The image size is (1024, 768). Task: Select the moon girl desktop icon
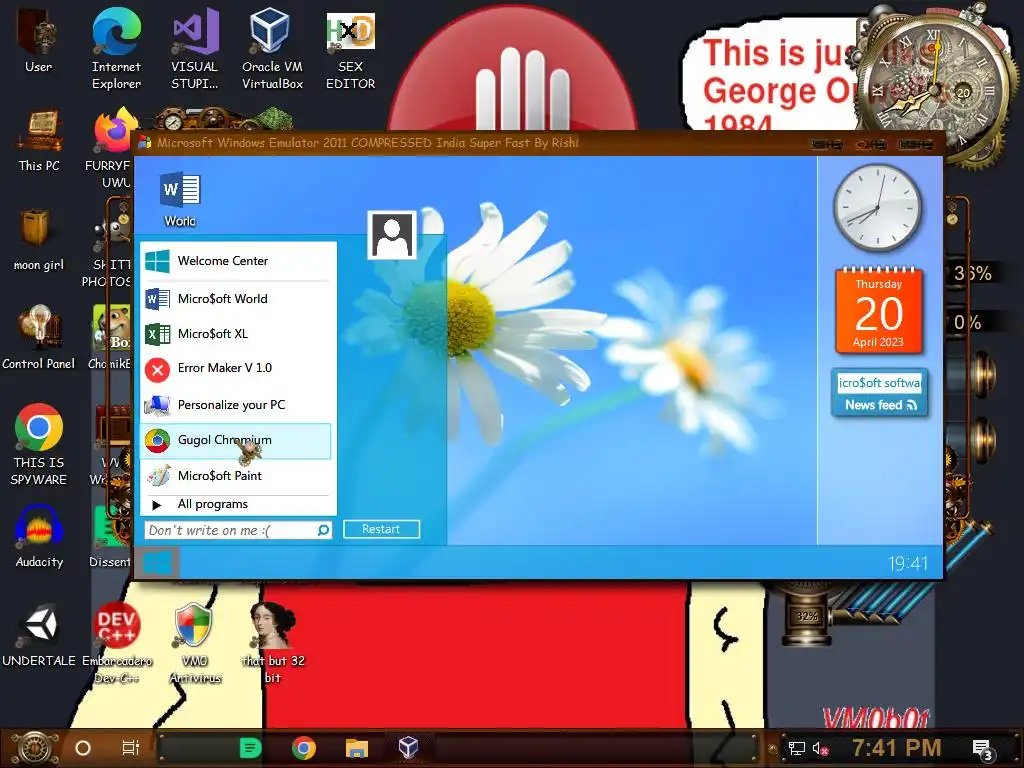[39, 239]
